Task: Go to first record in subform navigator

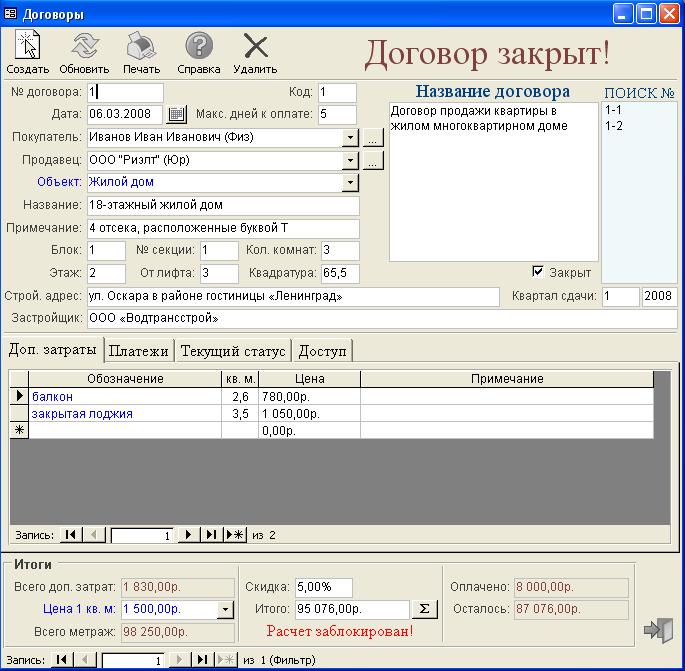Action: [70, 535]
